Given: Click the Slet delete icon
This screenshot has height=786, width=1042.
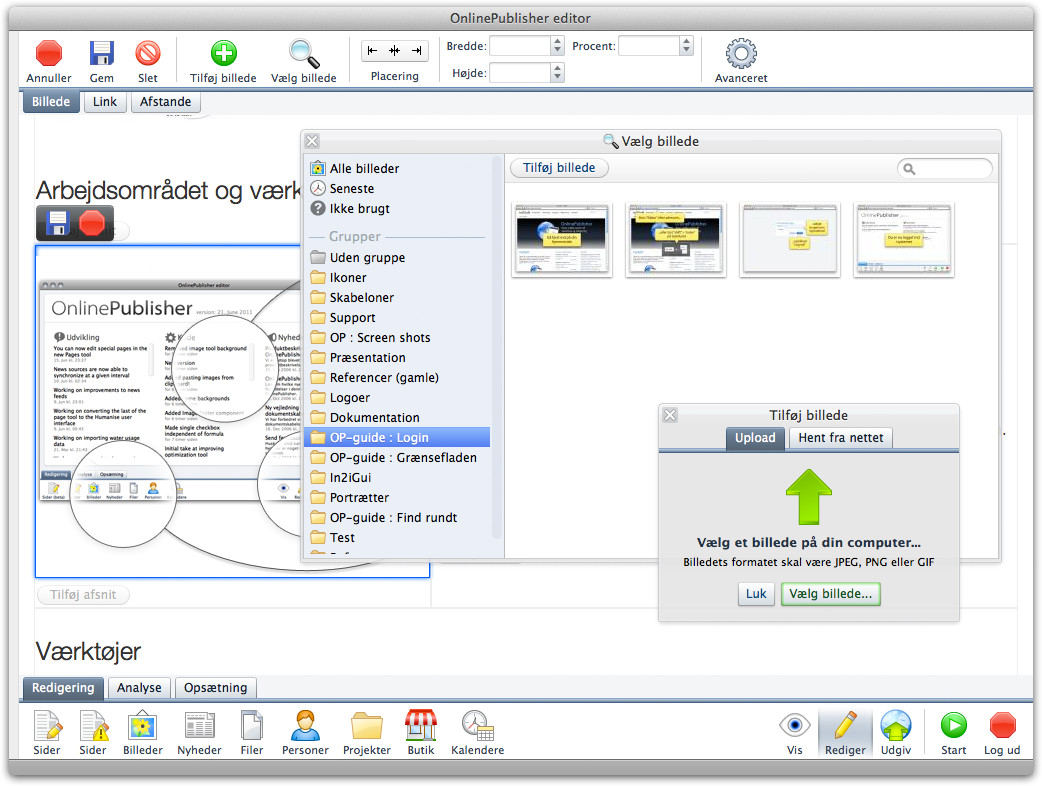Looking at the screenshot, I should coord(148,53).
